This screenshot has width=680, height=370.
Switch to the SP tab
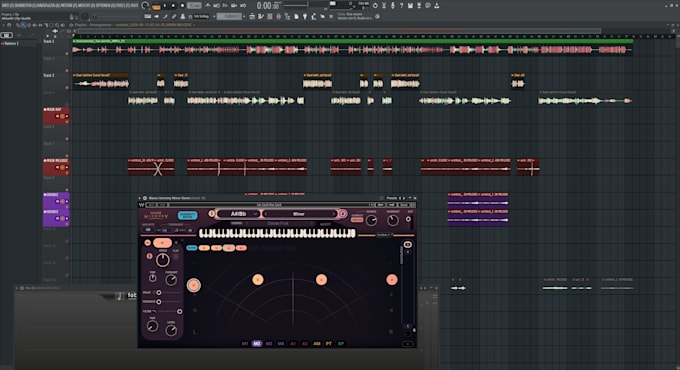[341, 344]
